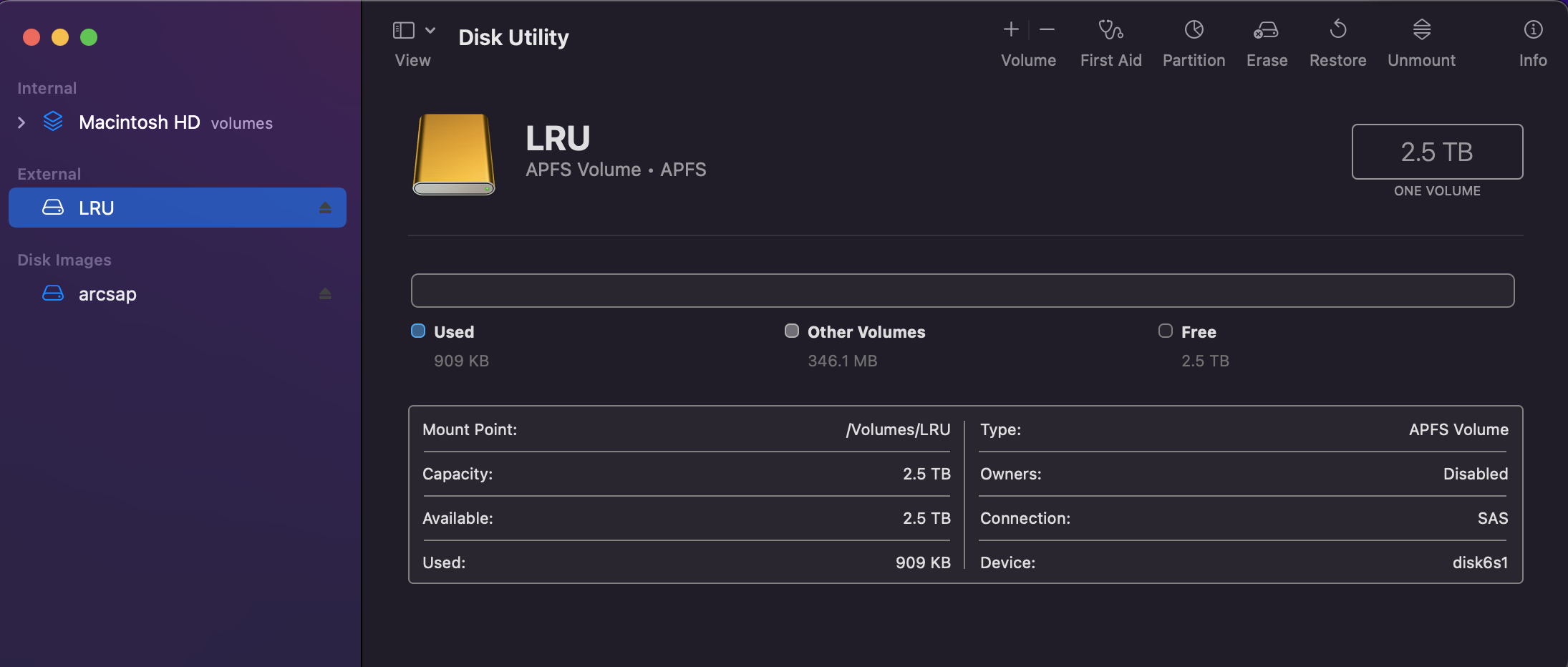Eject the LRU volume
Image resolution: width=1568 pixels, height=667 pixels.
[x=325, y=208]
